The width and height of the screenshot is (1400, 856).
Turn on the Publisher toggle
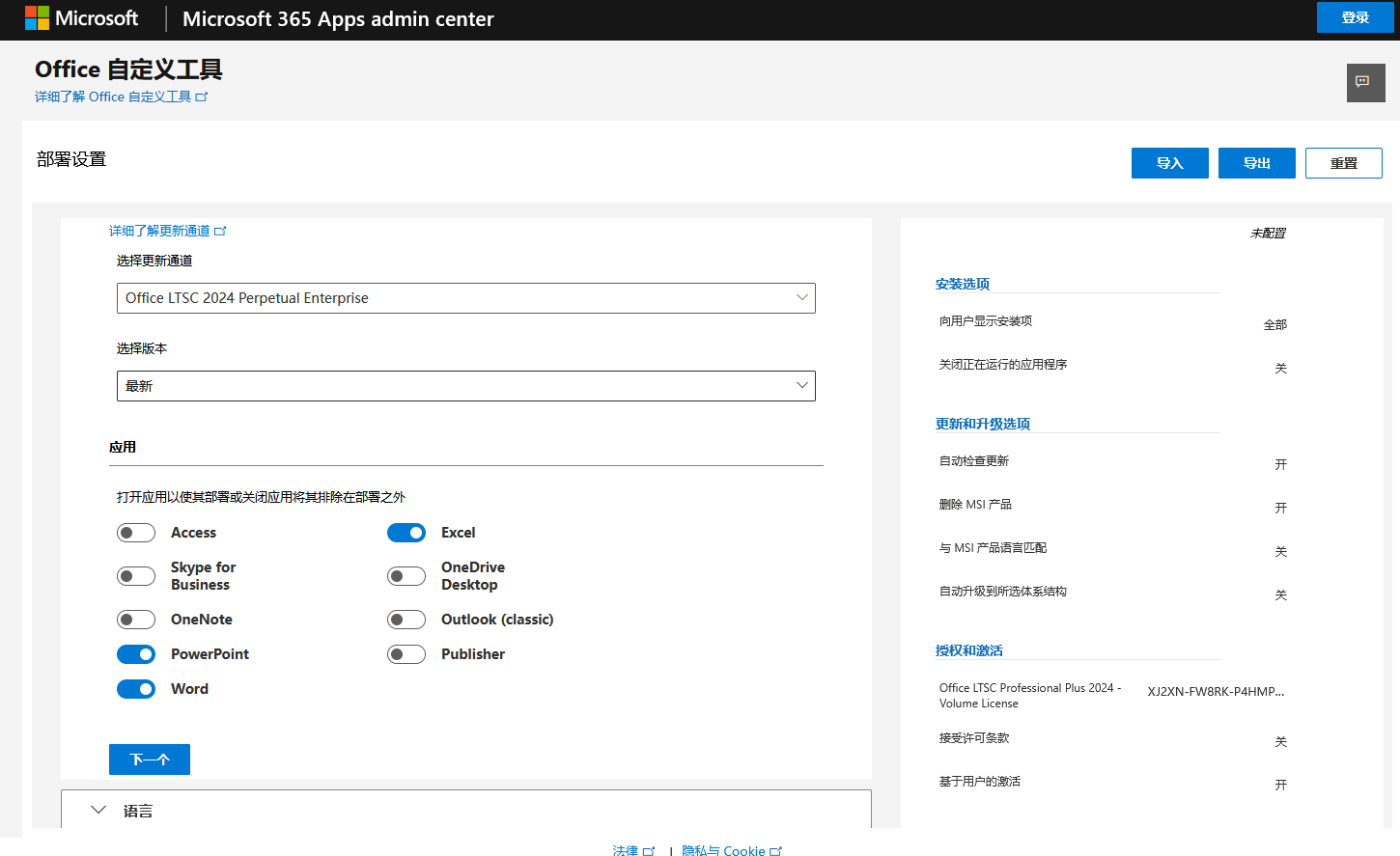(406, 654)
